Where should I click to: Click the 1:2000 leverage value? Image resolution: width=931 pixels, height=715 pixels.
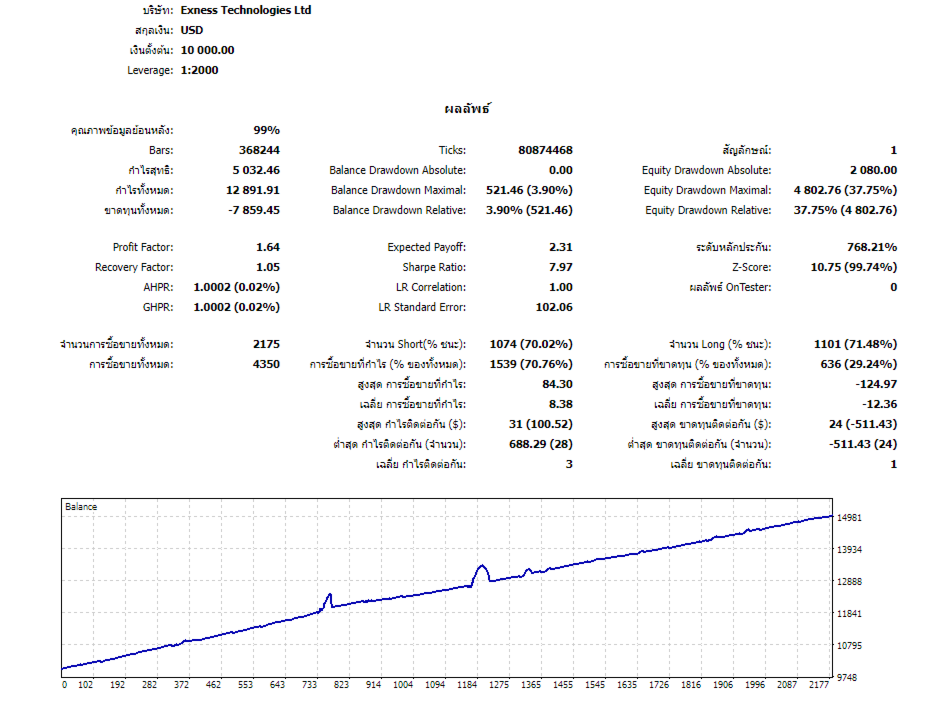200,70
